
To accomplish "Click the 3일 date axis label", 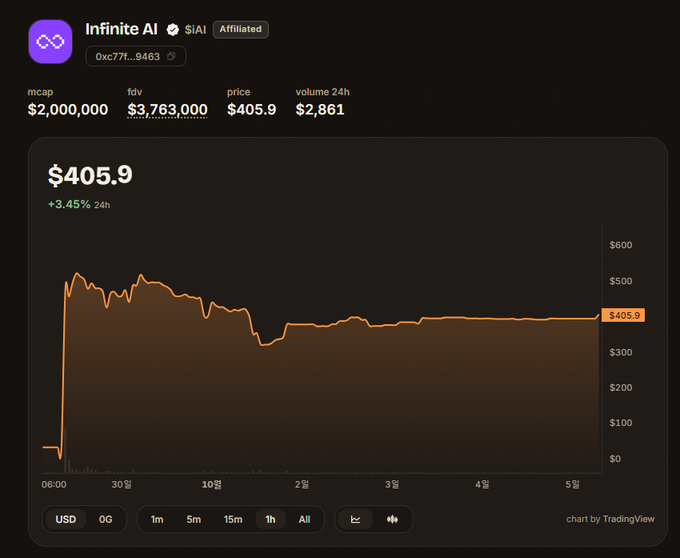I will [x=392, y=484].
